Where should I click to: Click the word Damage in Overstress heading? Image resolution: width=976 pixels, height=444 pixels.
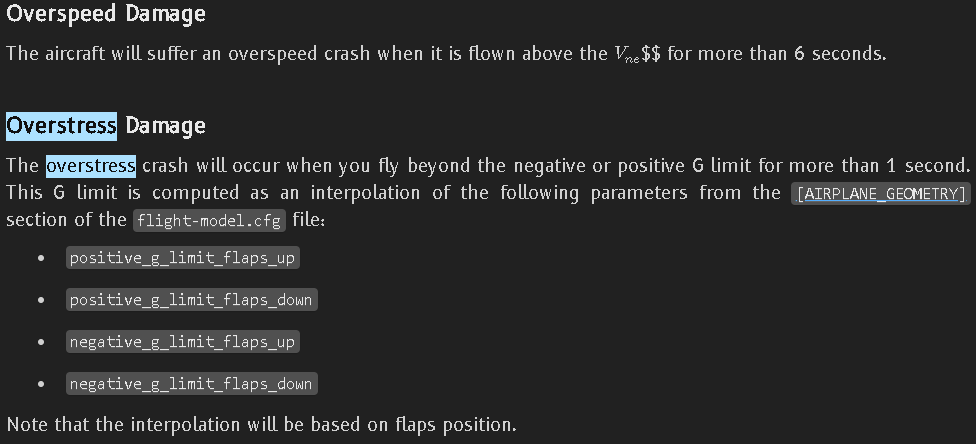pos(165,126)
